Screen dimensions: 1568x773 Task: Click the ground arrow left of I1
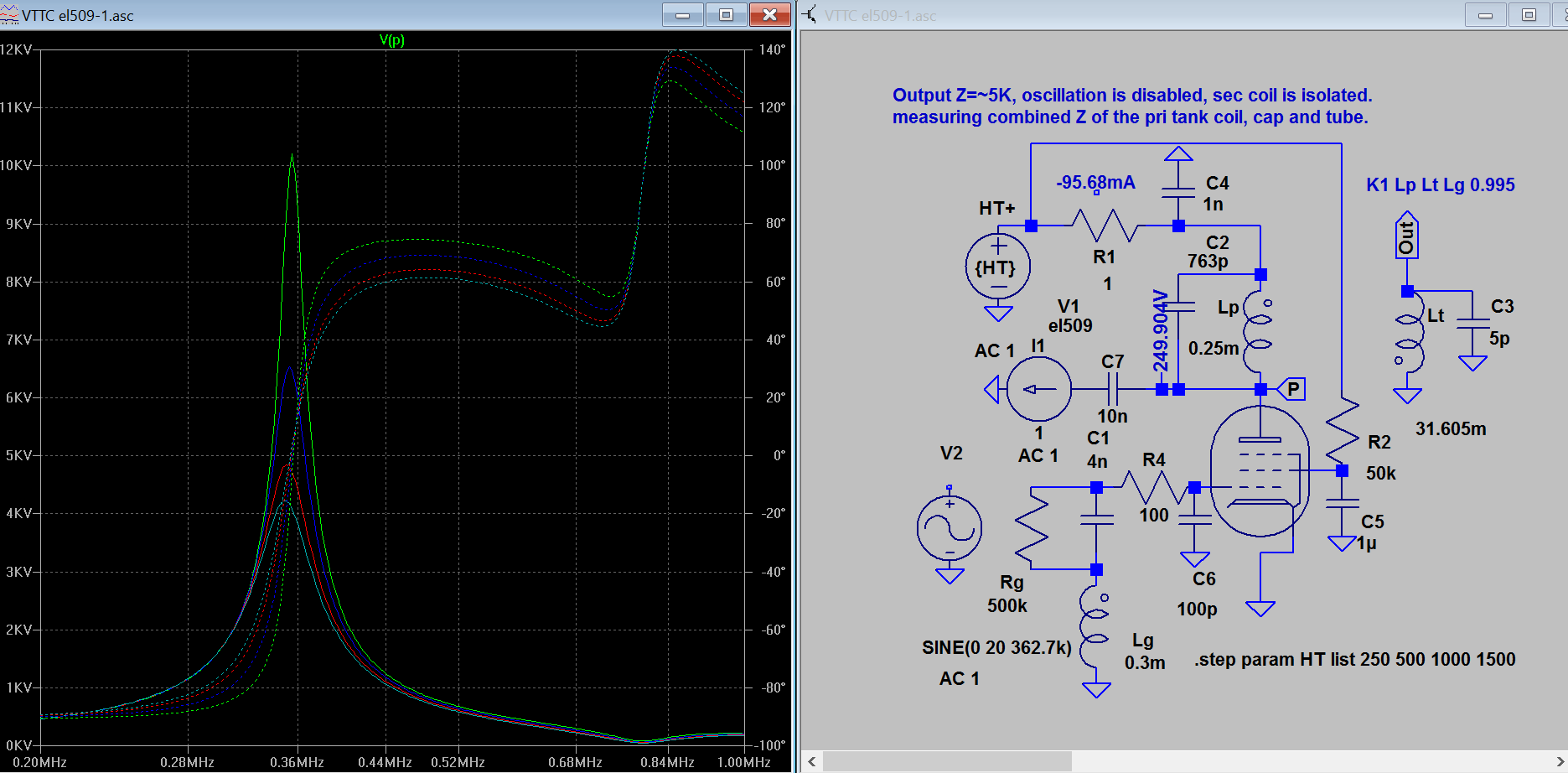tap(991, 389)
